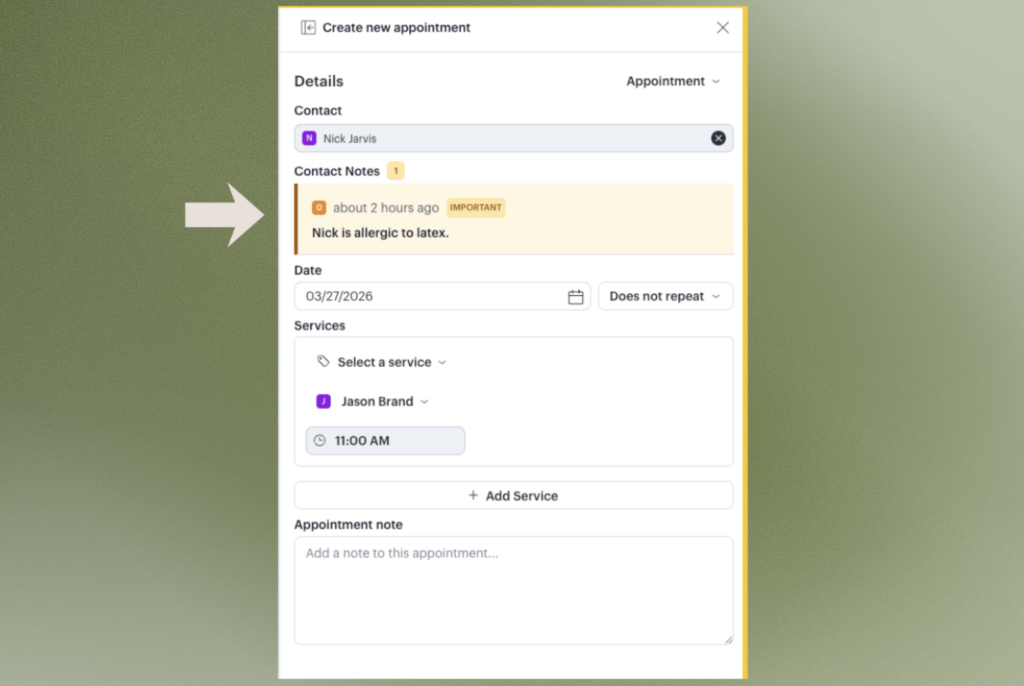Click the 11:00 AM time field

click(x=385, y=440)
